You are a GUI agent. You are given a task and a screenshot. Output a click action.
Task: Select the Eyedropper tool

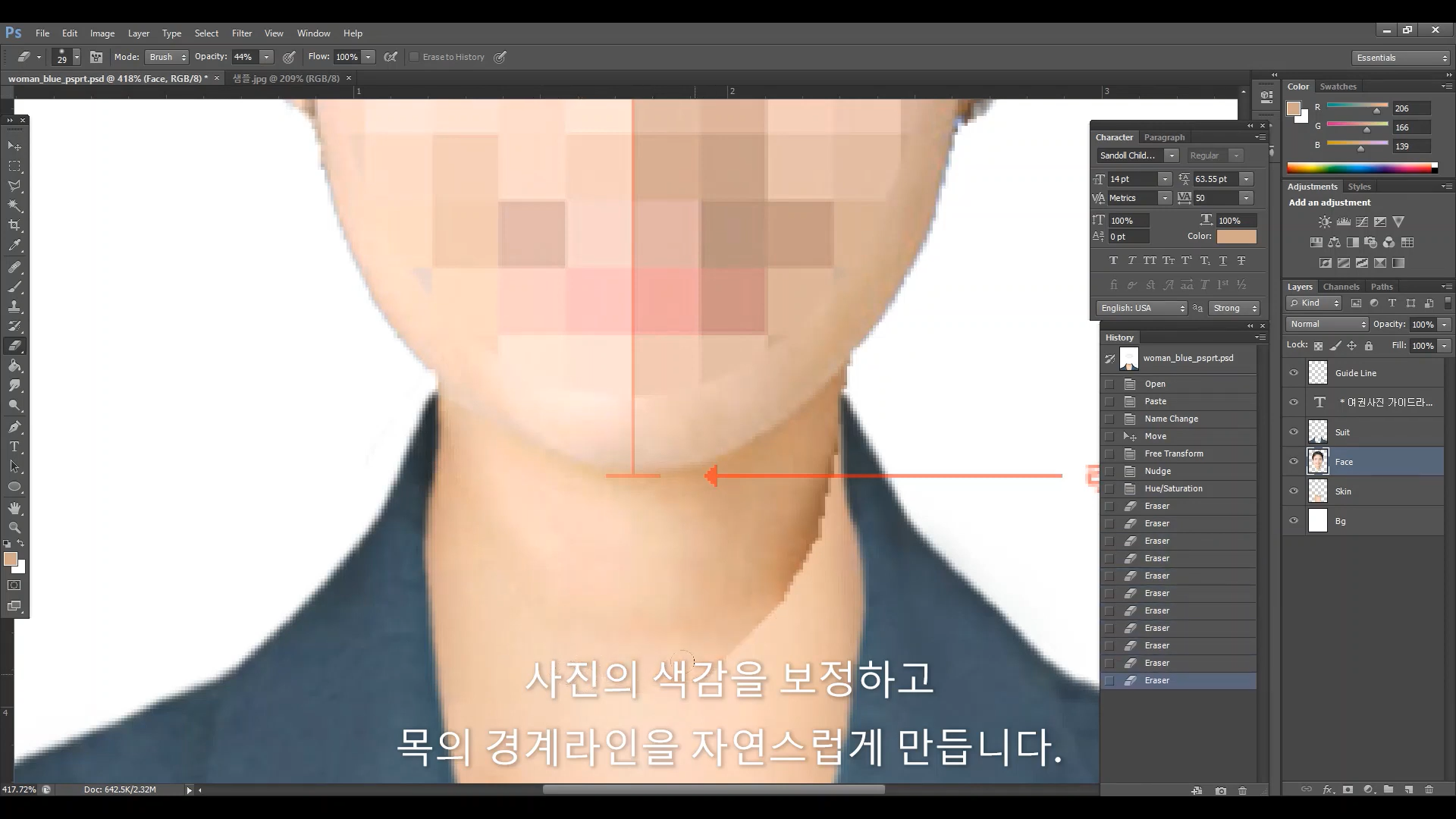click(x=14, y=245)
